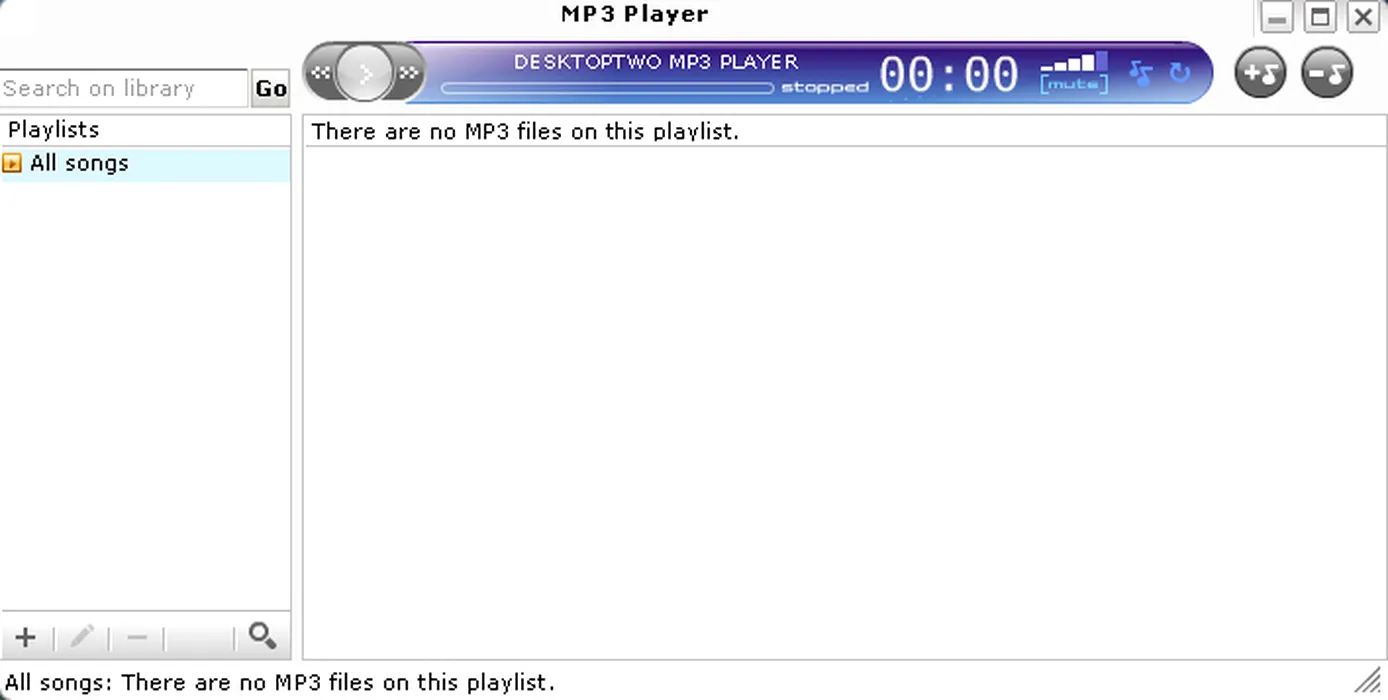Viewport: 1388px width, 700px height.
Task: Toggle shuffle with the music notes icon
Action: (1141, 73)
